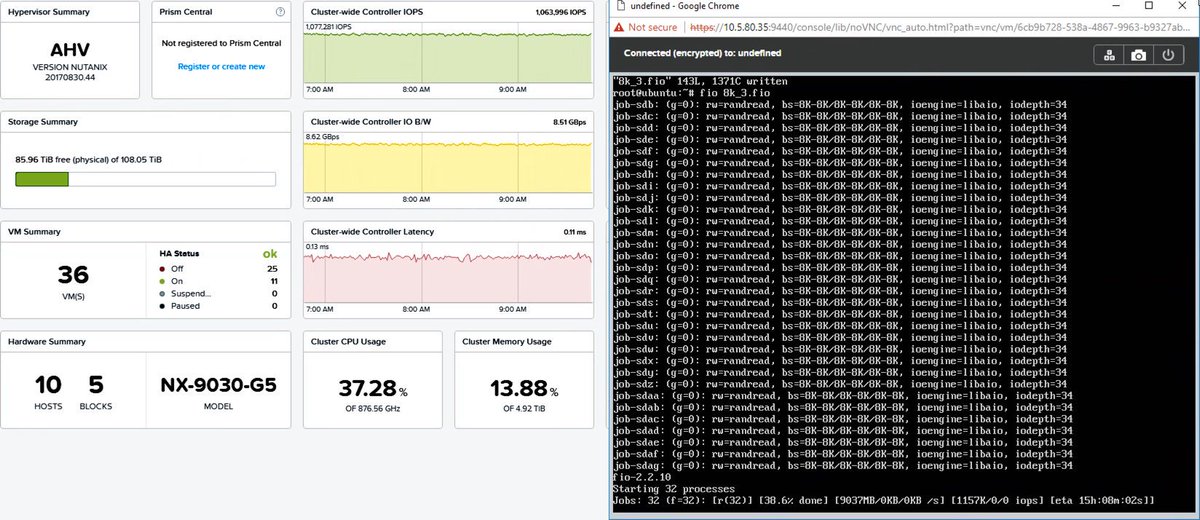
Task: Click the Not secure warning triangle icon
Action: click(619, 28)
